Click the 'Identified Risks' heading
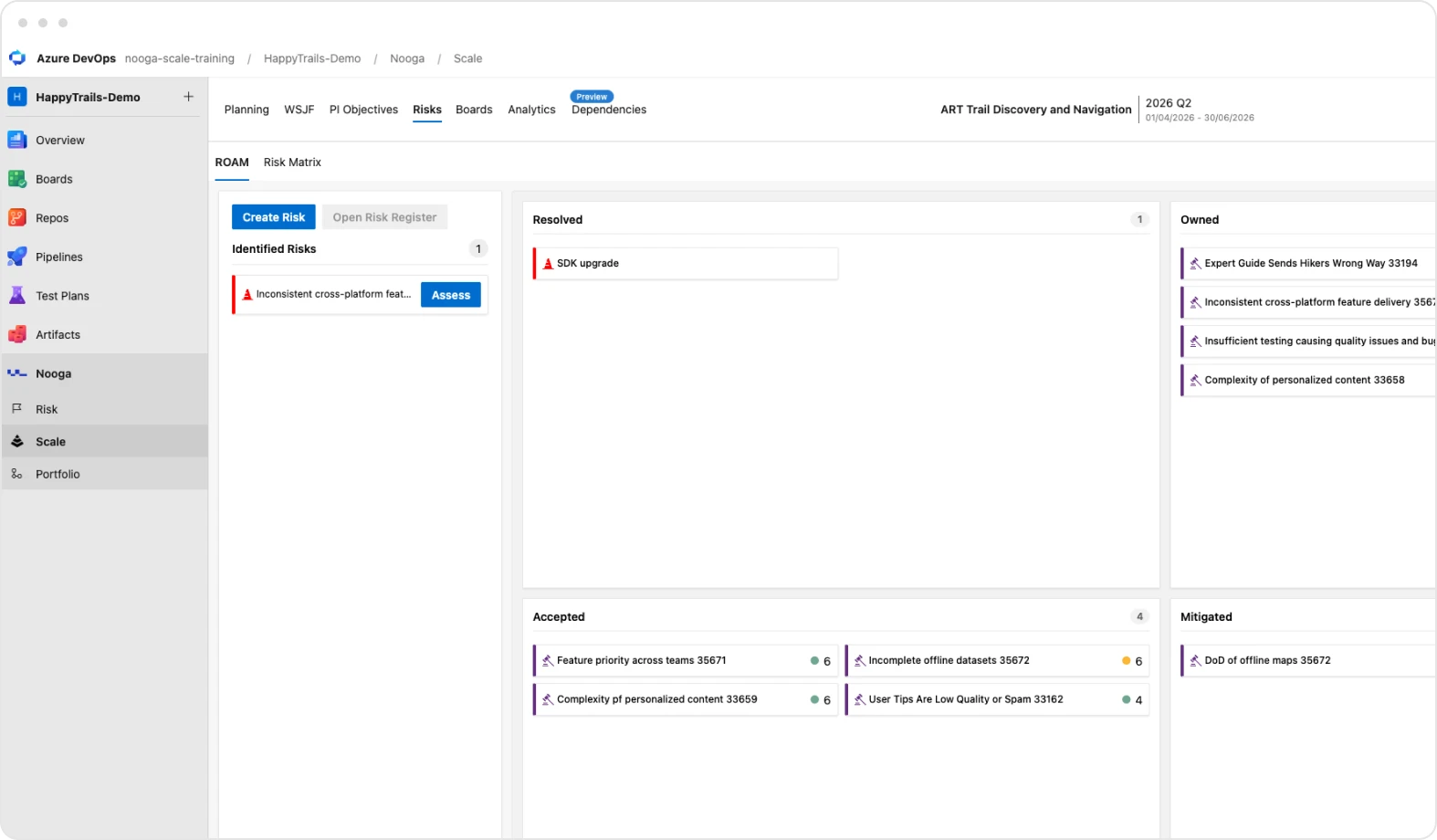Viewport: 1437px width, 840px height. [x=274, y=249]
